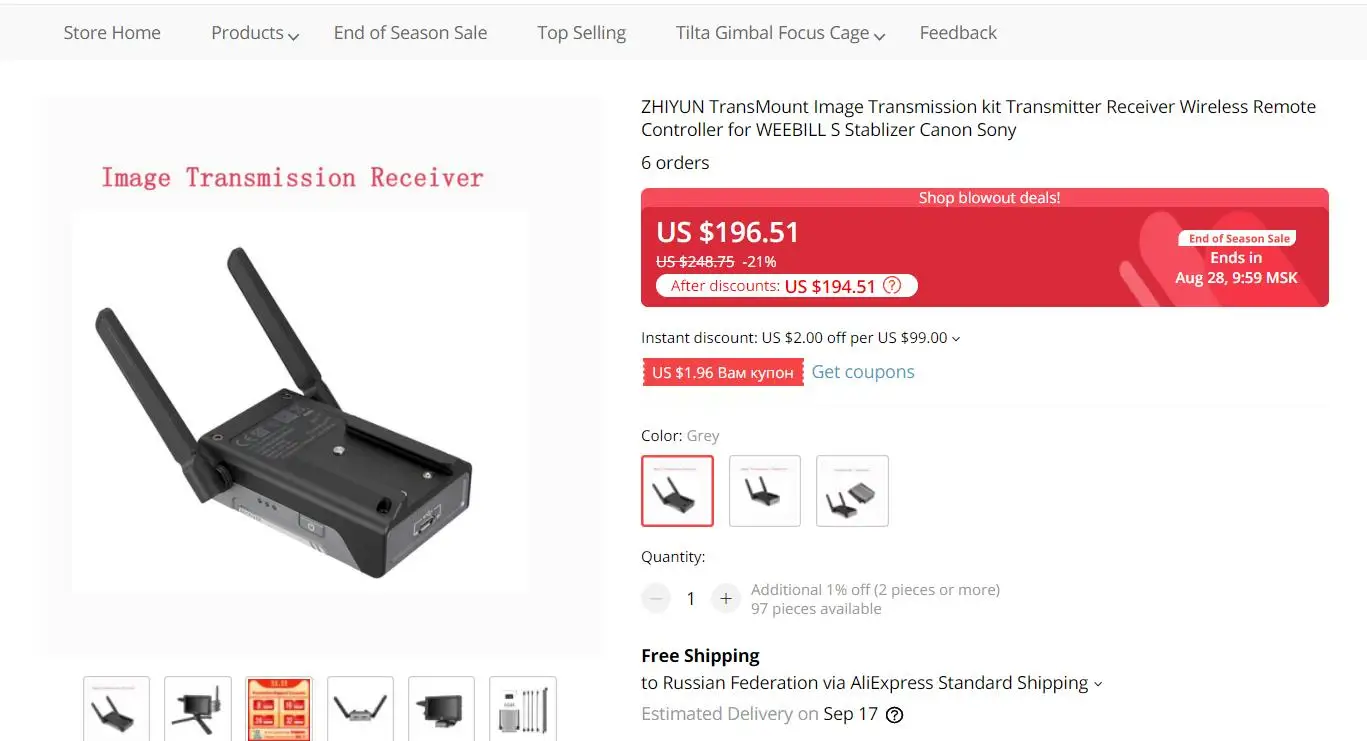Screen dimensions: 1367x741
Task: Open the Feedback page
Action: click(958, 33)
